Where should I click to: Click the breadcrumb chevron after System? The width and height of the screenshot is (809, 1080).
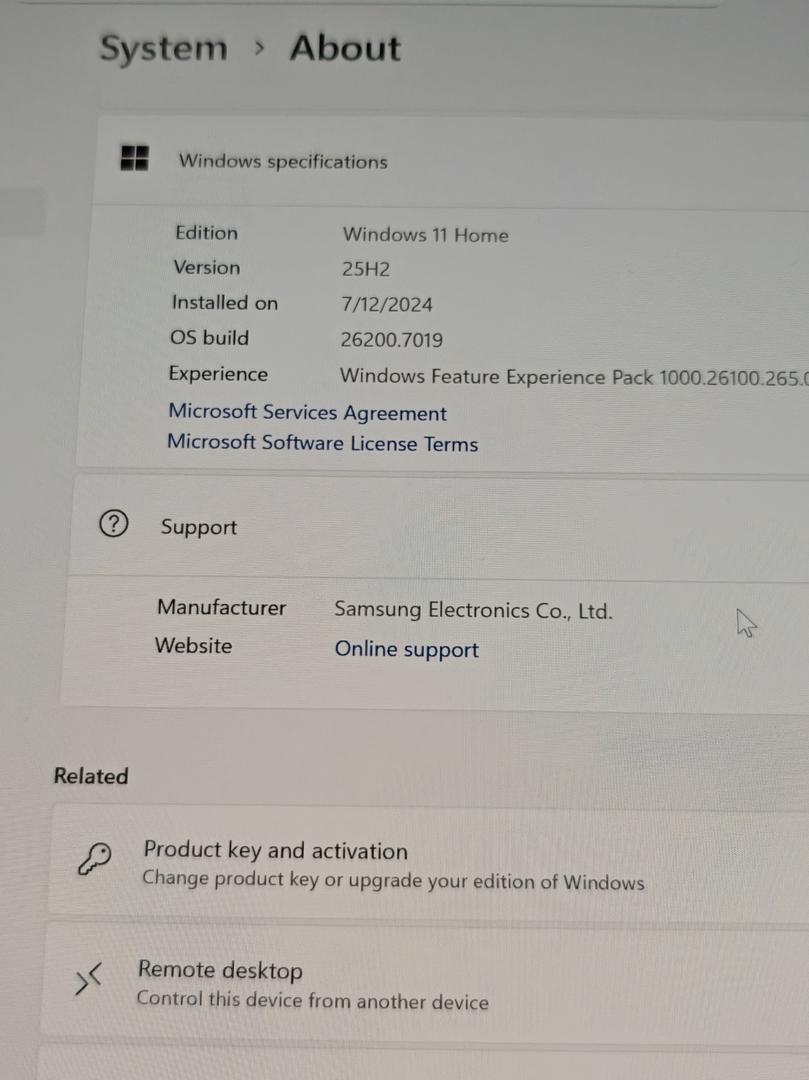tap(259, 49)
